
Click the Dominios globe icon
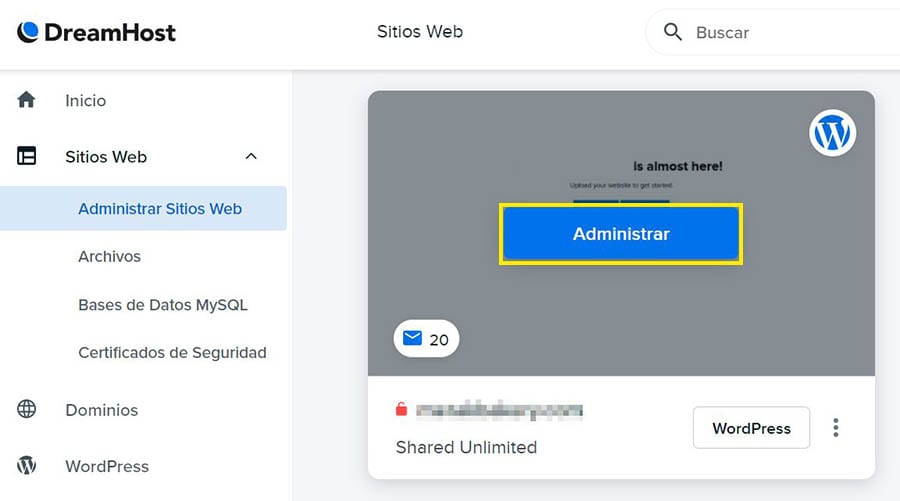pyautogui.click(x=27, y=409)
